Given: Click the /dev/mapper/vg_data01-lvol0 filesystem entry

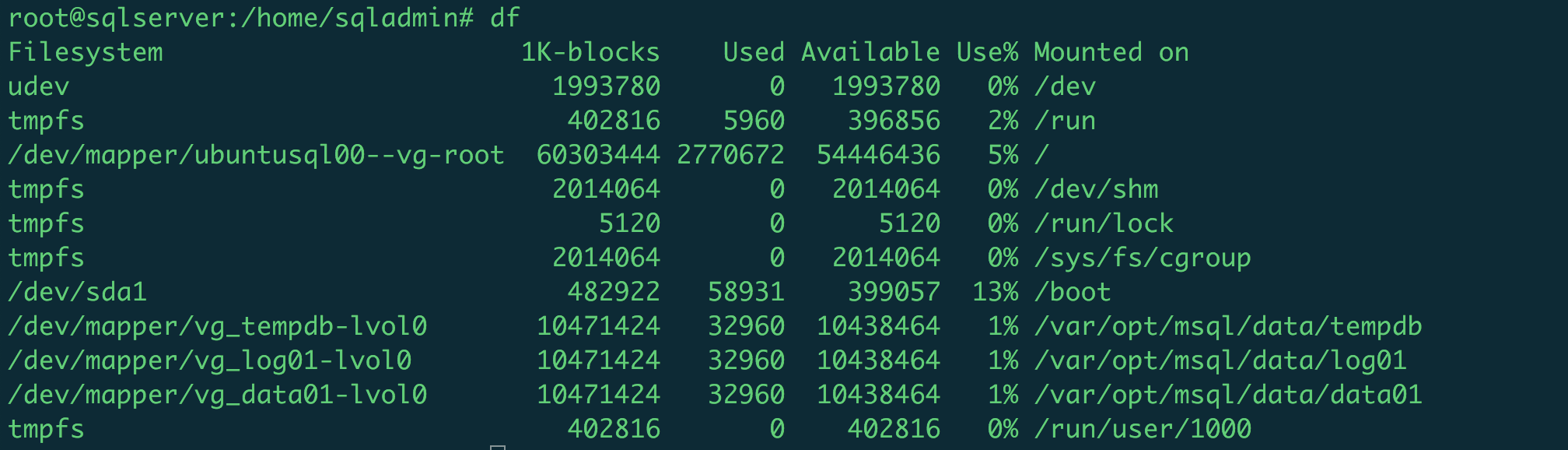Looking at the screenshot, I should pos(217,395).
